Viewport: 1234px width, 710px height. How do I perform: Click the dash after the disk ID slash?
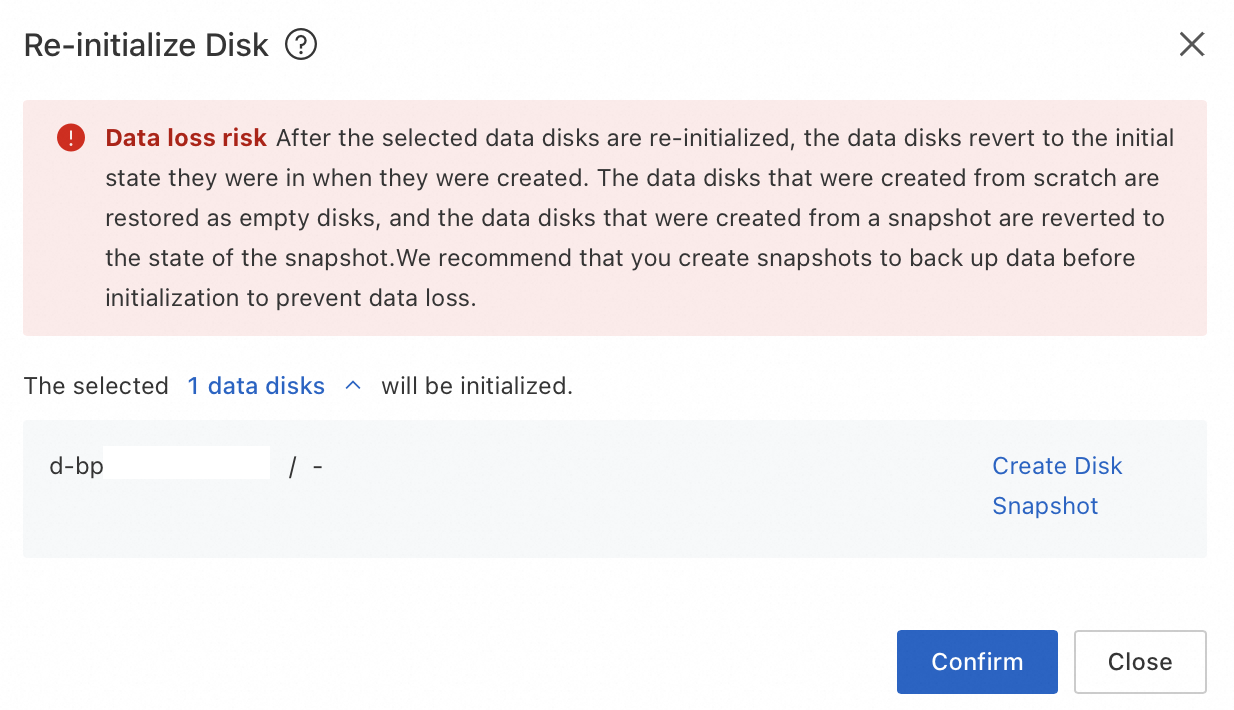pos(317,467)
